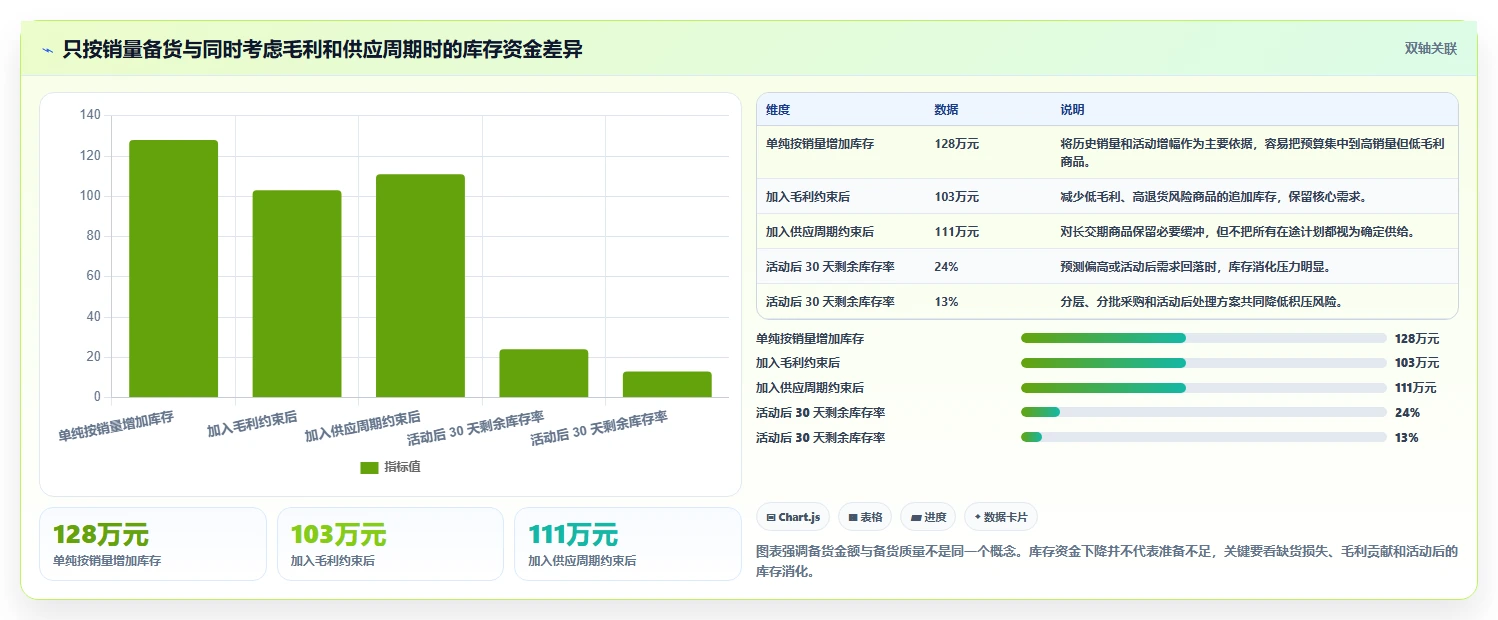Toggle the 指标值 legend swatch

369,467
